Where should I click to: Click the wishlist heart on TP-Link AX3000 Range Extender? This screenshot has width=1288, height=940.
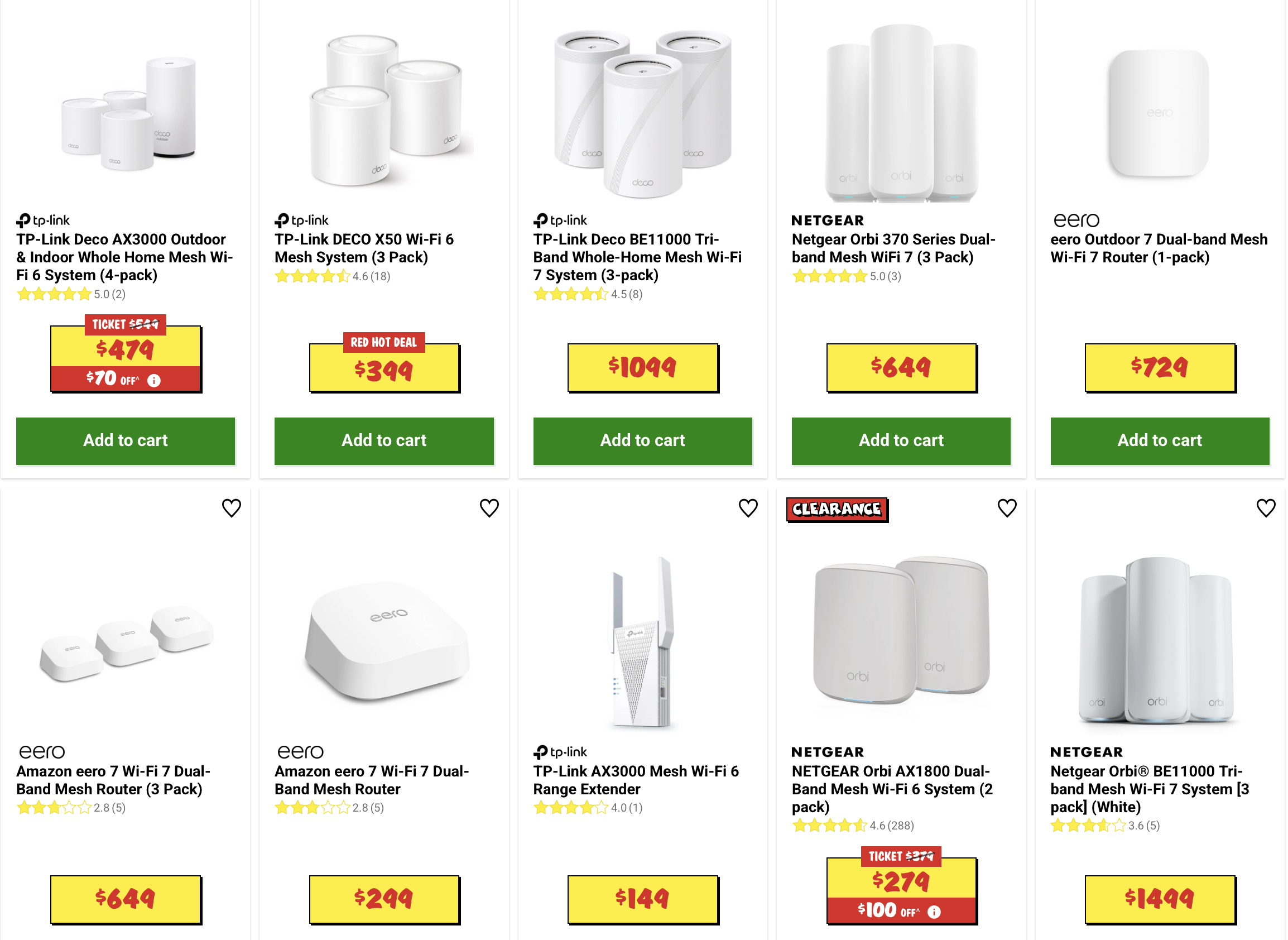point(749,508)
